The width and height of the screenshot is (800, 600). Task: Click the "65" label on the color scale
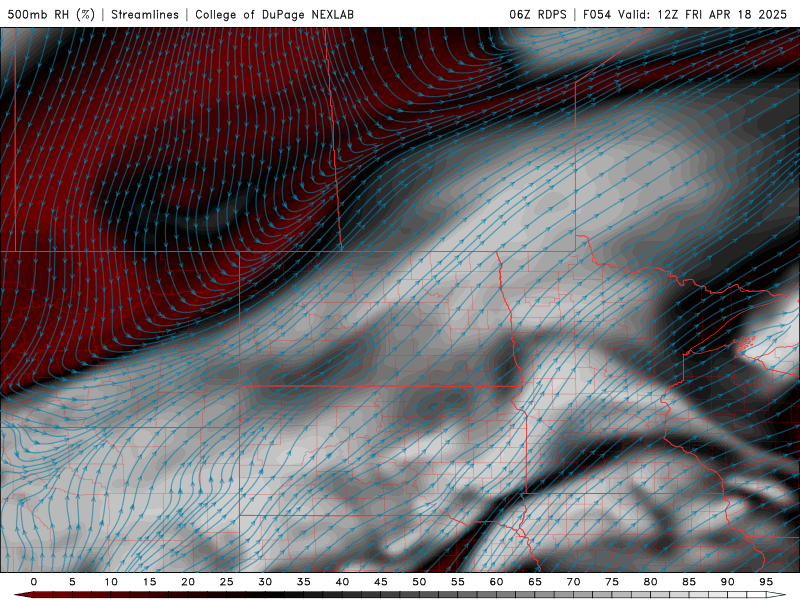pyautogui.click(x=535, y=582)
